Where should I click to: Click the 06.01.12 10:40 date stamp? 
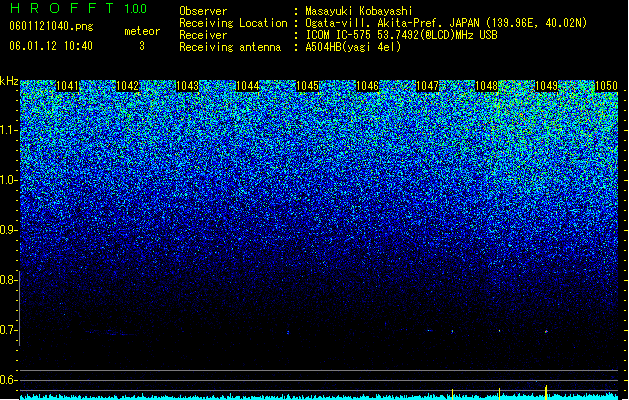pyautogui.click(x=51, y=46)
